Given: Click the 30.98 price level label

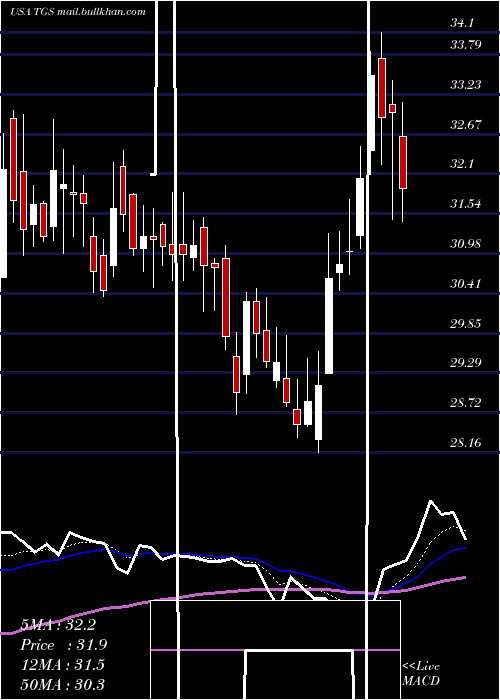Looking at the screenshot, I should coord(466,244).
